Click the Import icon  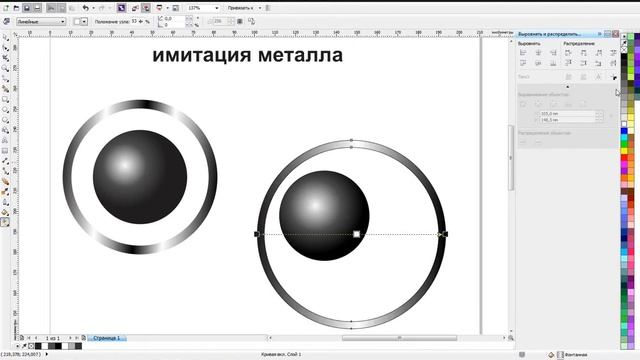coord(135,8)
